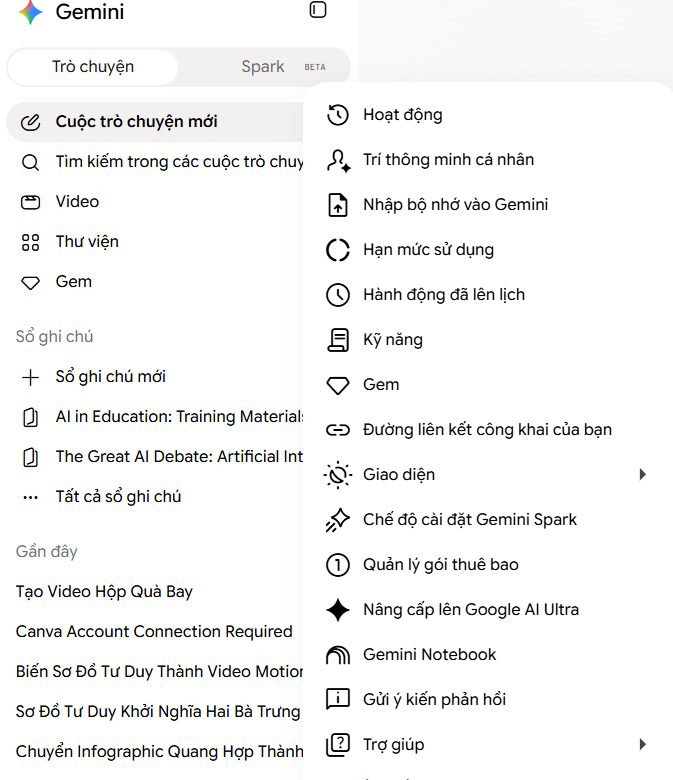Image resolution: width=673 pixels, height=780 pixels.
Task: Click the Gemini Spark shooting star icon
Action: (x=338, y=520)
